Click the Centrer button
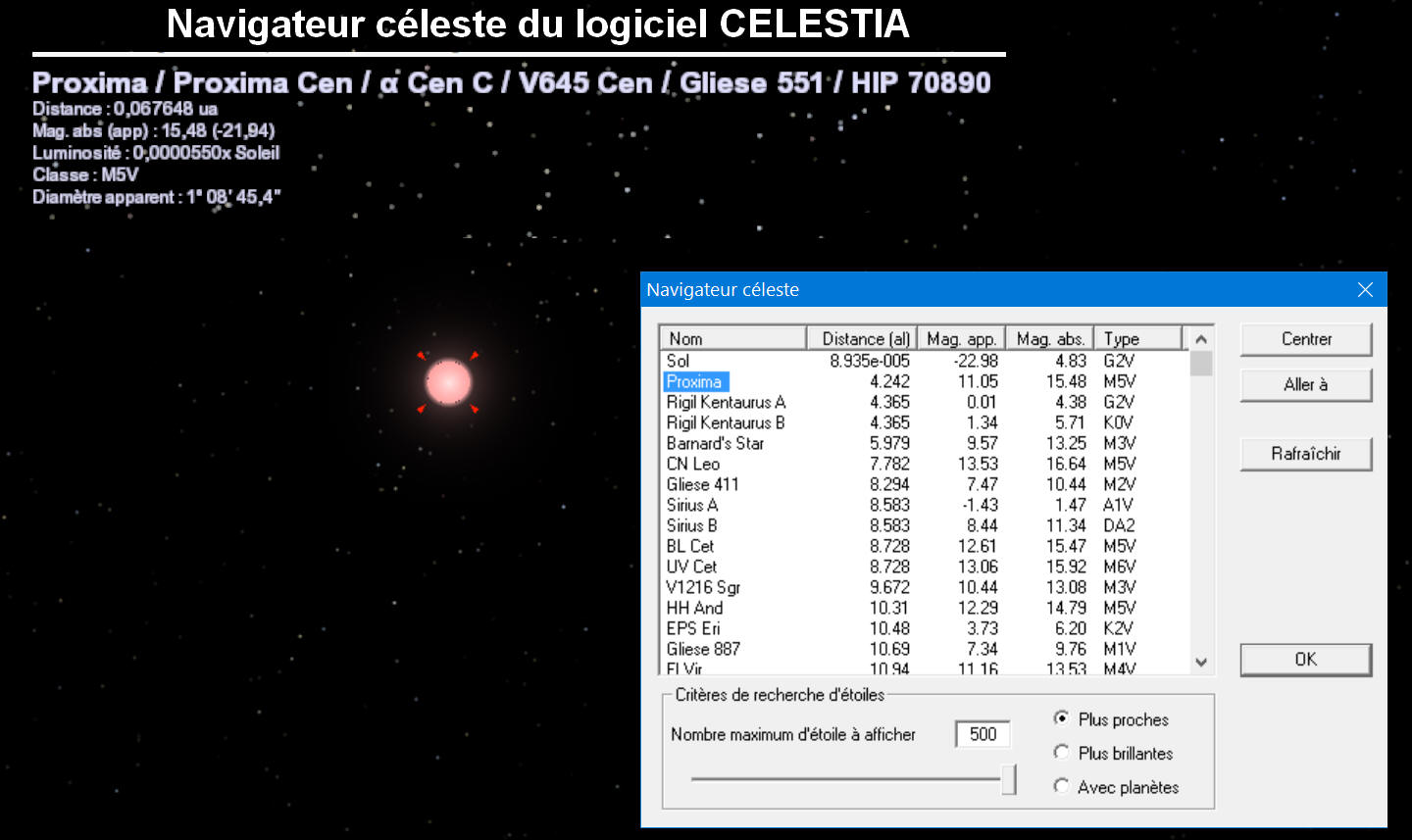This screenshot has width=1412, height=840. 1306,339
